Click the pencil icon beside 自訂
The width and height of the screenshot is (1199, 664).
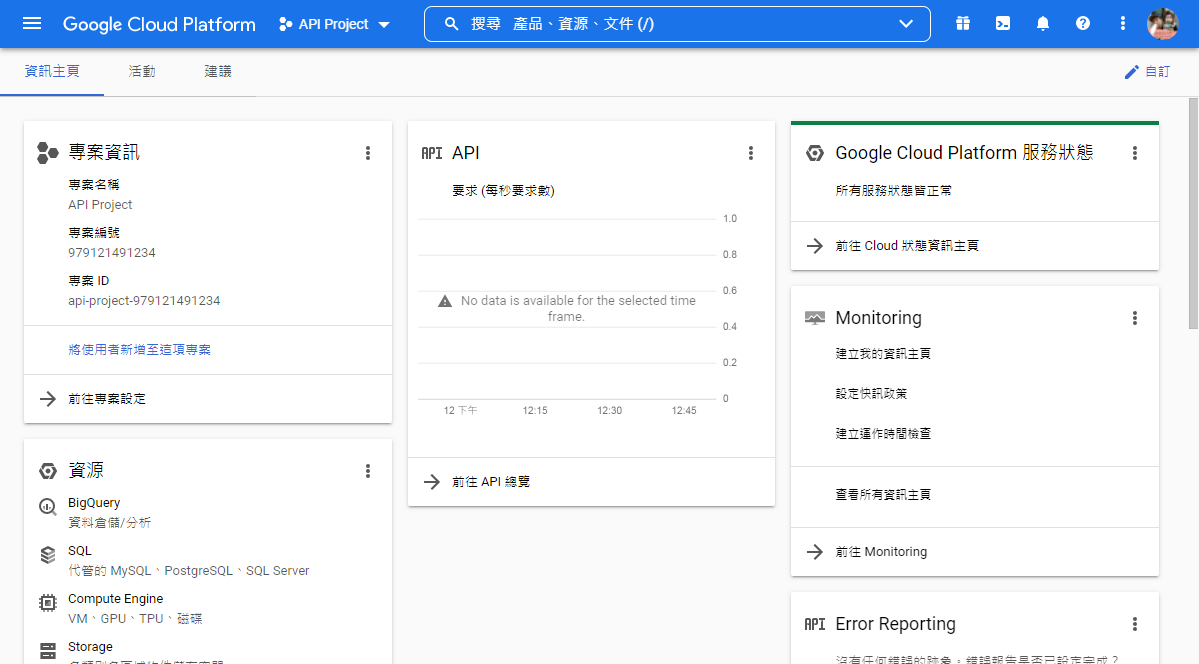tap(1132, 72)
